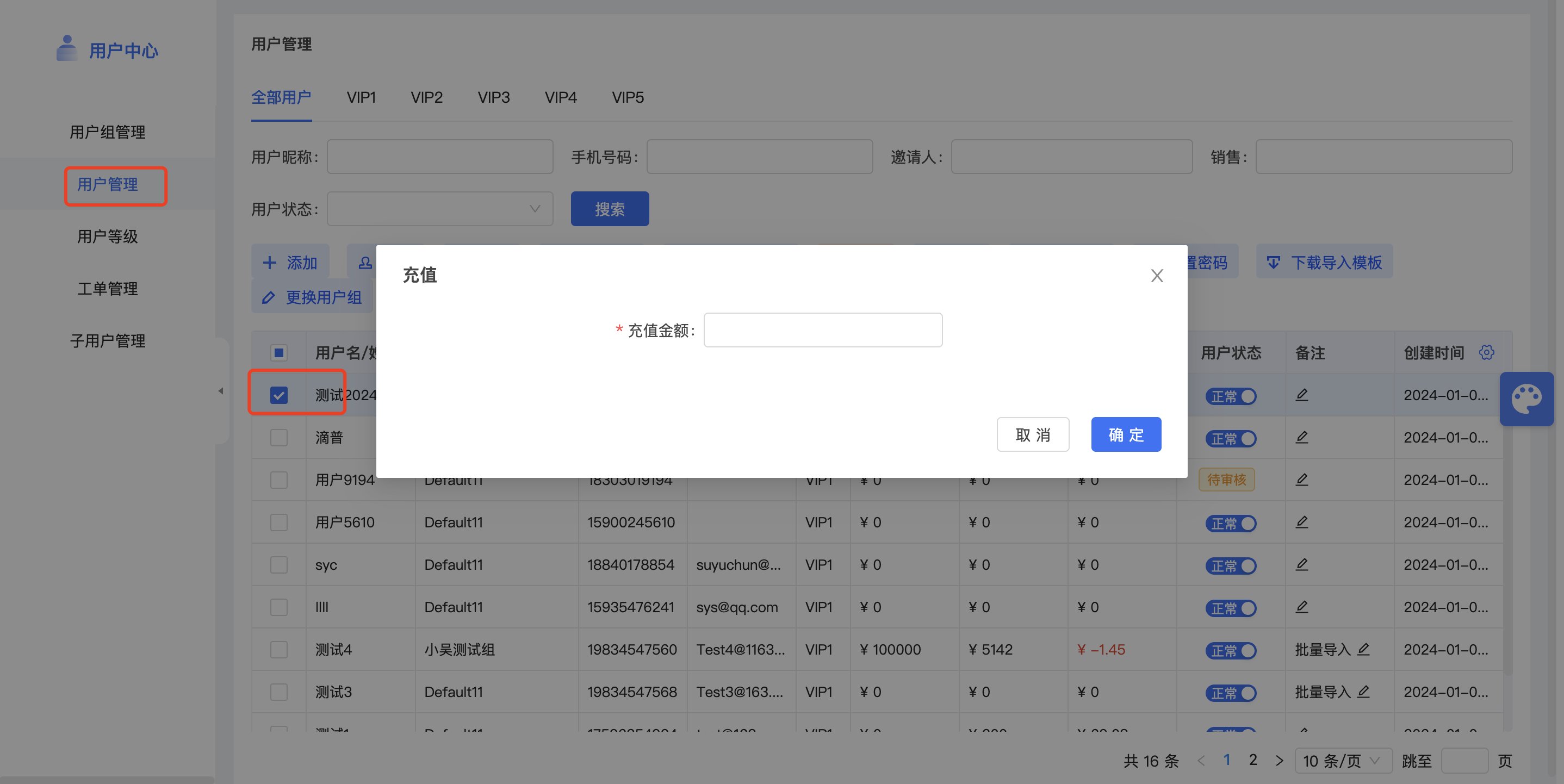Click the 用户昵称 input field
This screenshot has height=784, width=1564.
pos(440,157)
